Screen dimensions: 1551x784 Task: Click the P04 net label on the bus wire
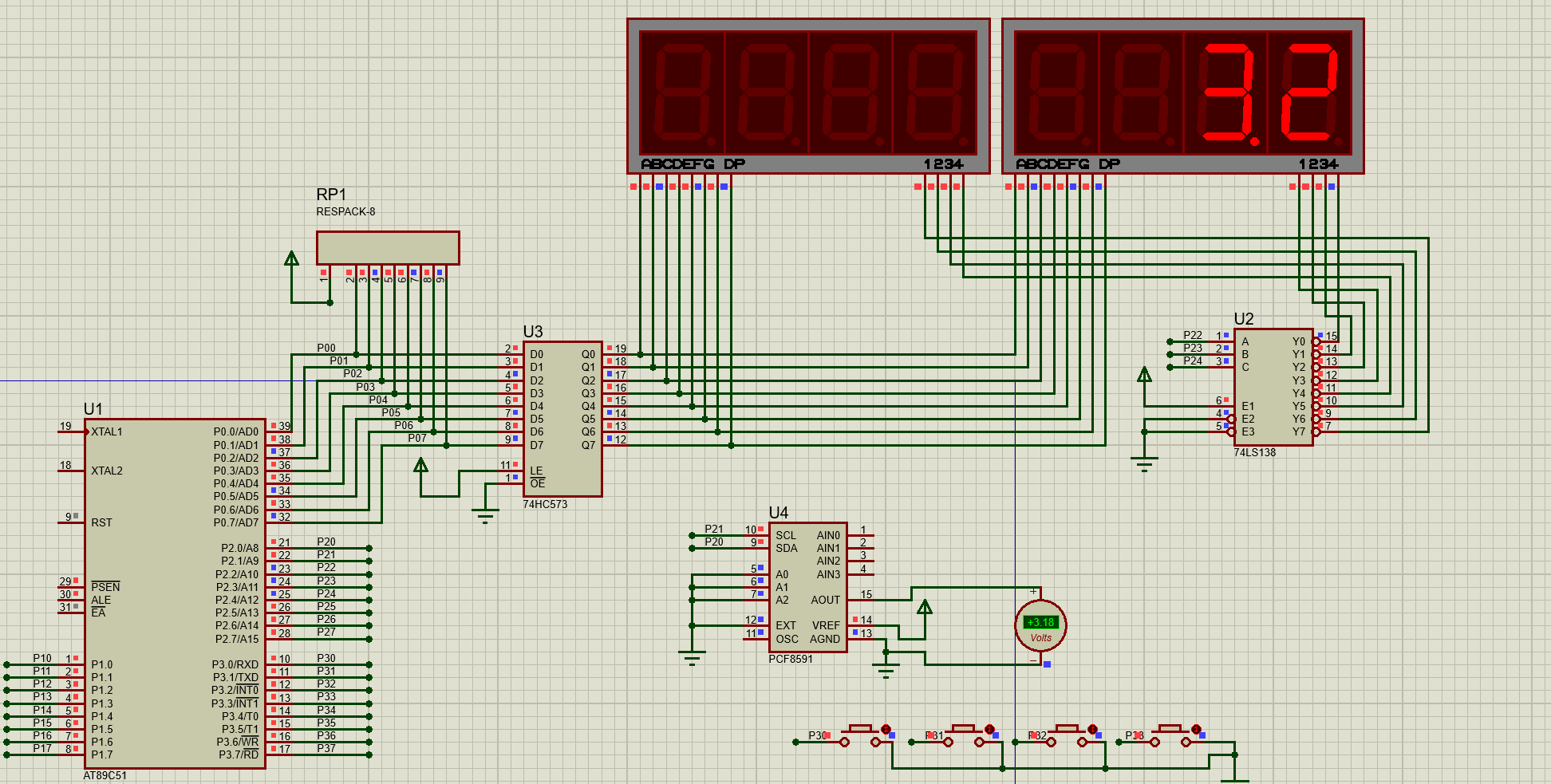click(x=378, y=400)
